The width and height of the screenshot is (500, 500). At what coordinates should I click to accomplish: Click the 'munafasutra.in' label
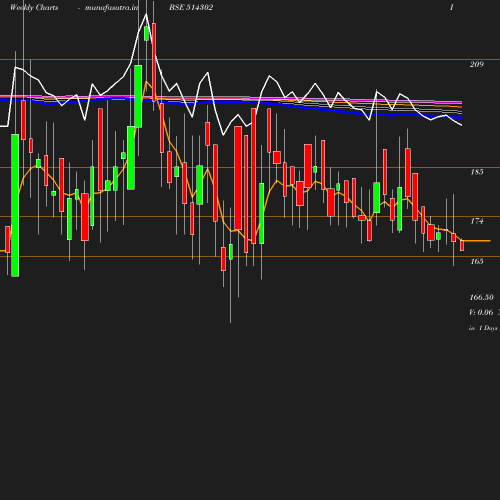pyautogui.click(x=111, y=7)
